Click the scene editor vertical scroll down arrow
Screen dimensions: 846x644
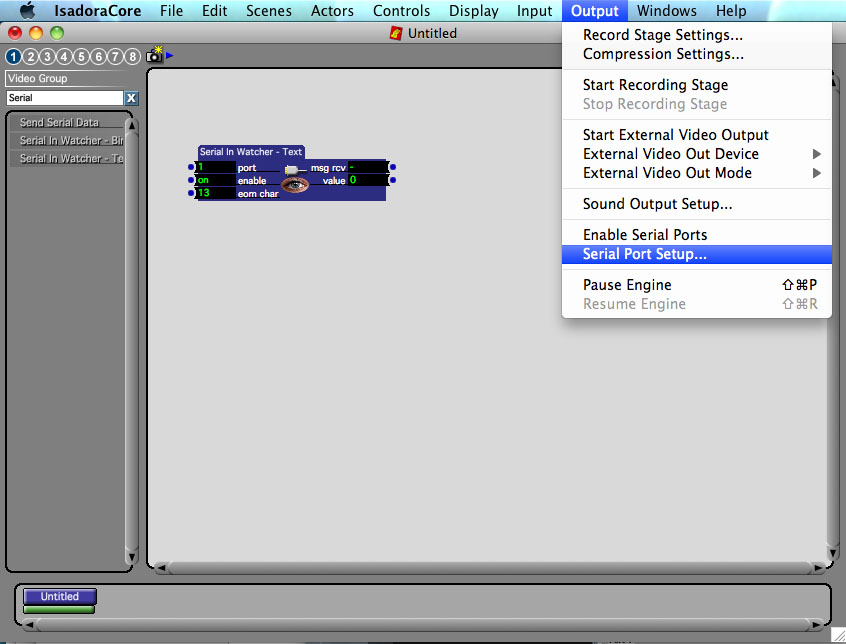click(834, 553)
